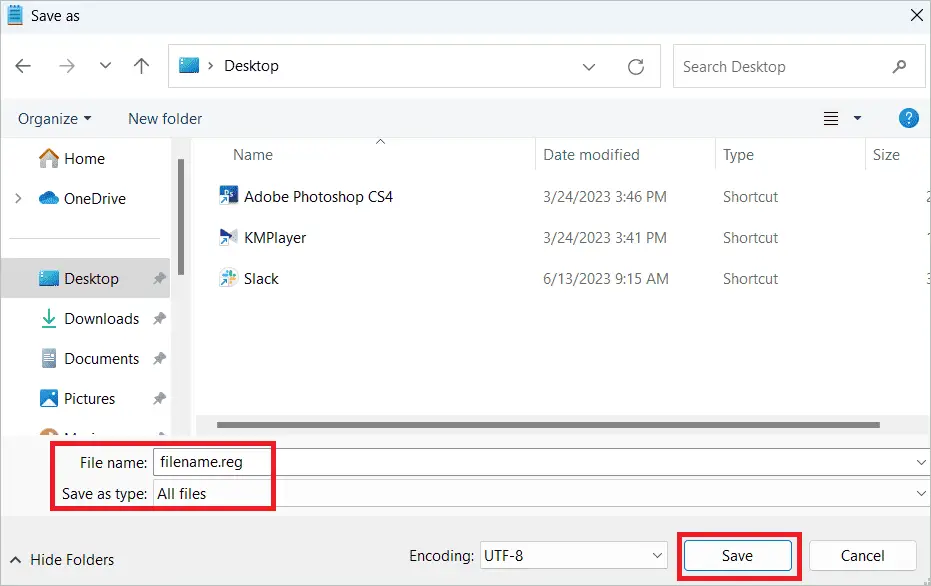This screenshot has height=586, width=931.
Task: Open the Help question mark icon
Action: pyautogui.click(x=908, y=118)
